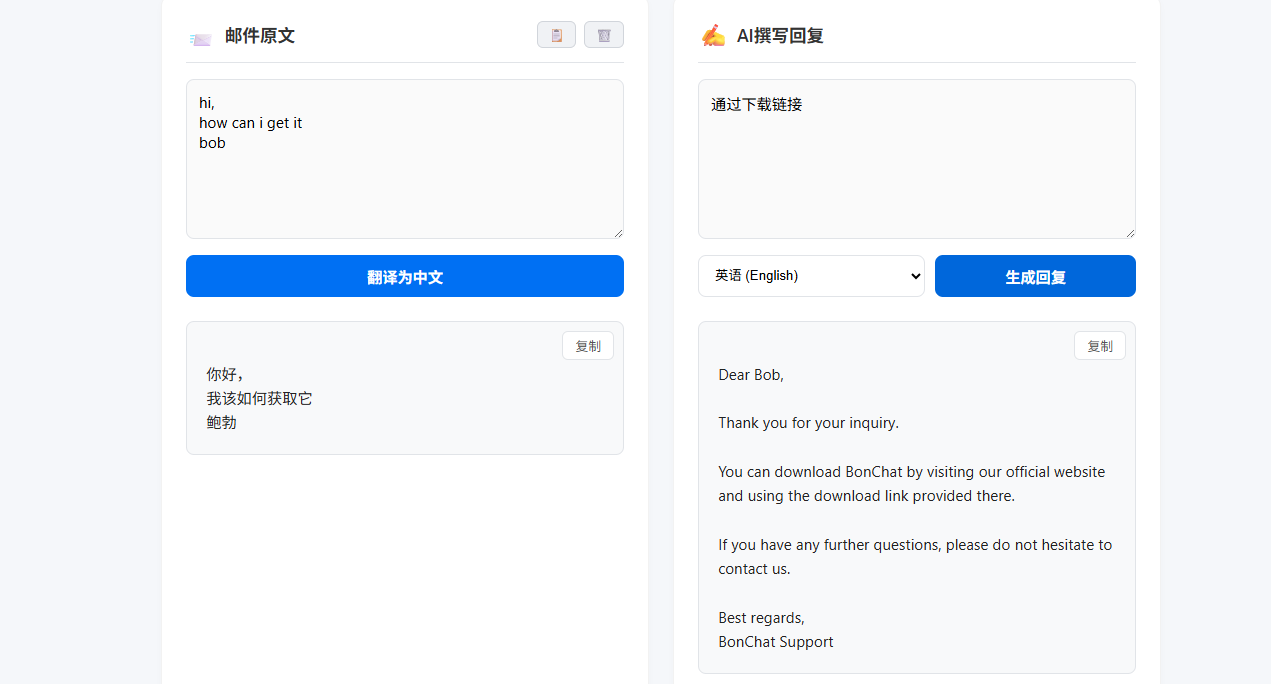Click the 'Best regards,' line in the reply
The image size is (1271, 684).
(761, 618)
